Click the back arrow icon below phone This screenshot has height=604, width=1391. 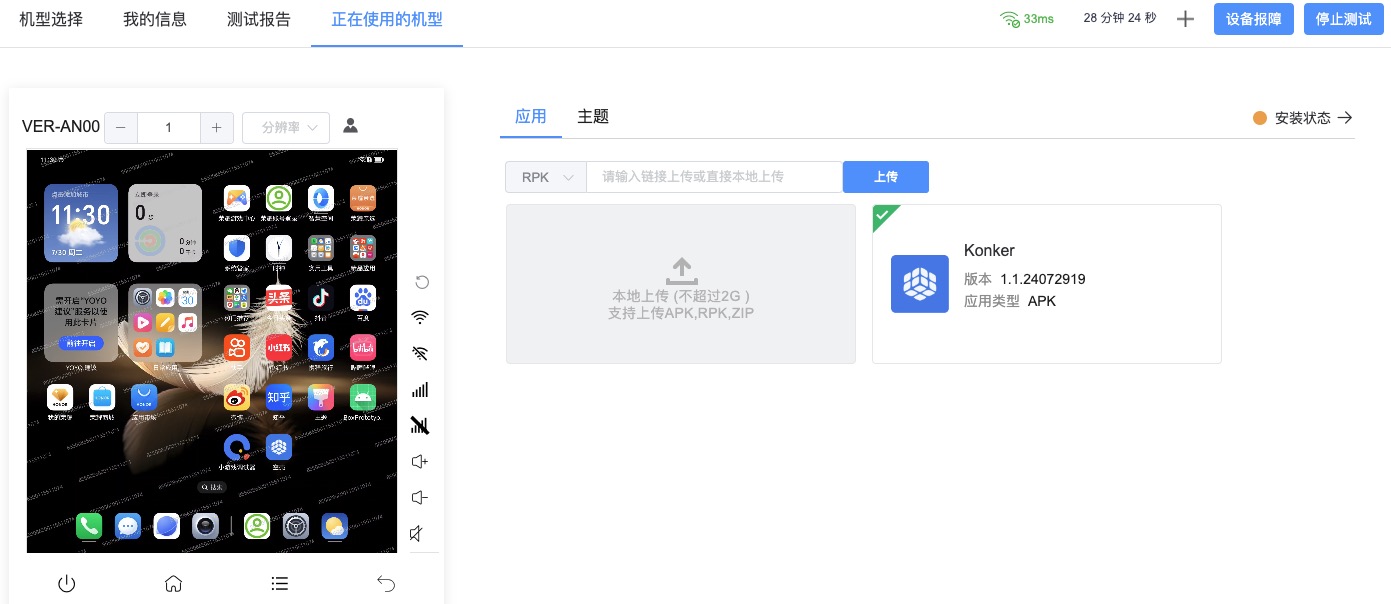point(386,584)
